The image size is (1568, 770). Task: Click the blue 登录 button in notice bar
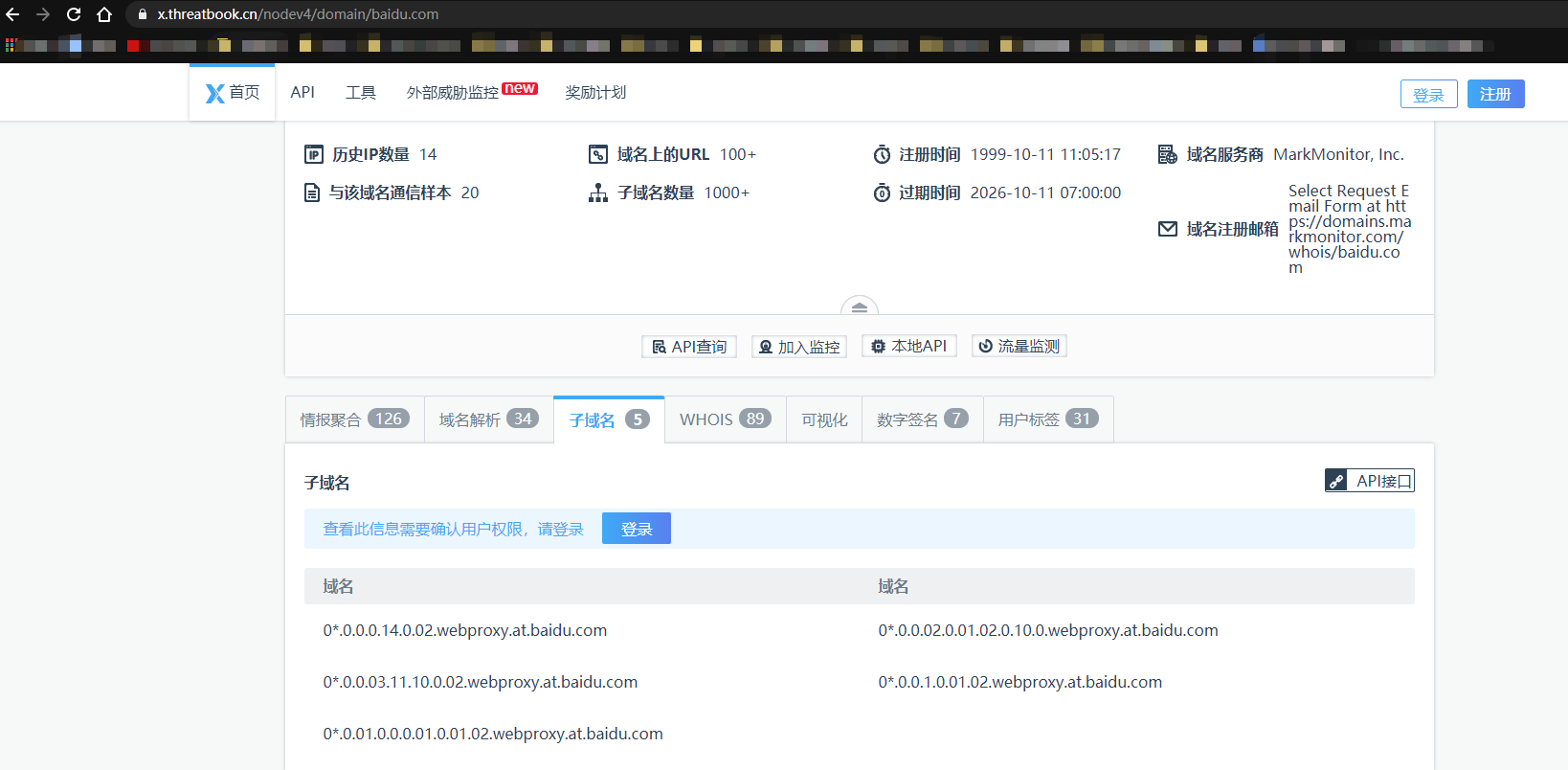click(x=637, y=529)
